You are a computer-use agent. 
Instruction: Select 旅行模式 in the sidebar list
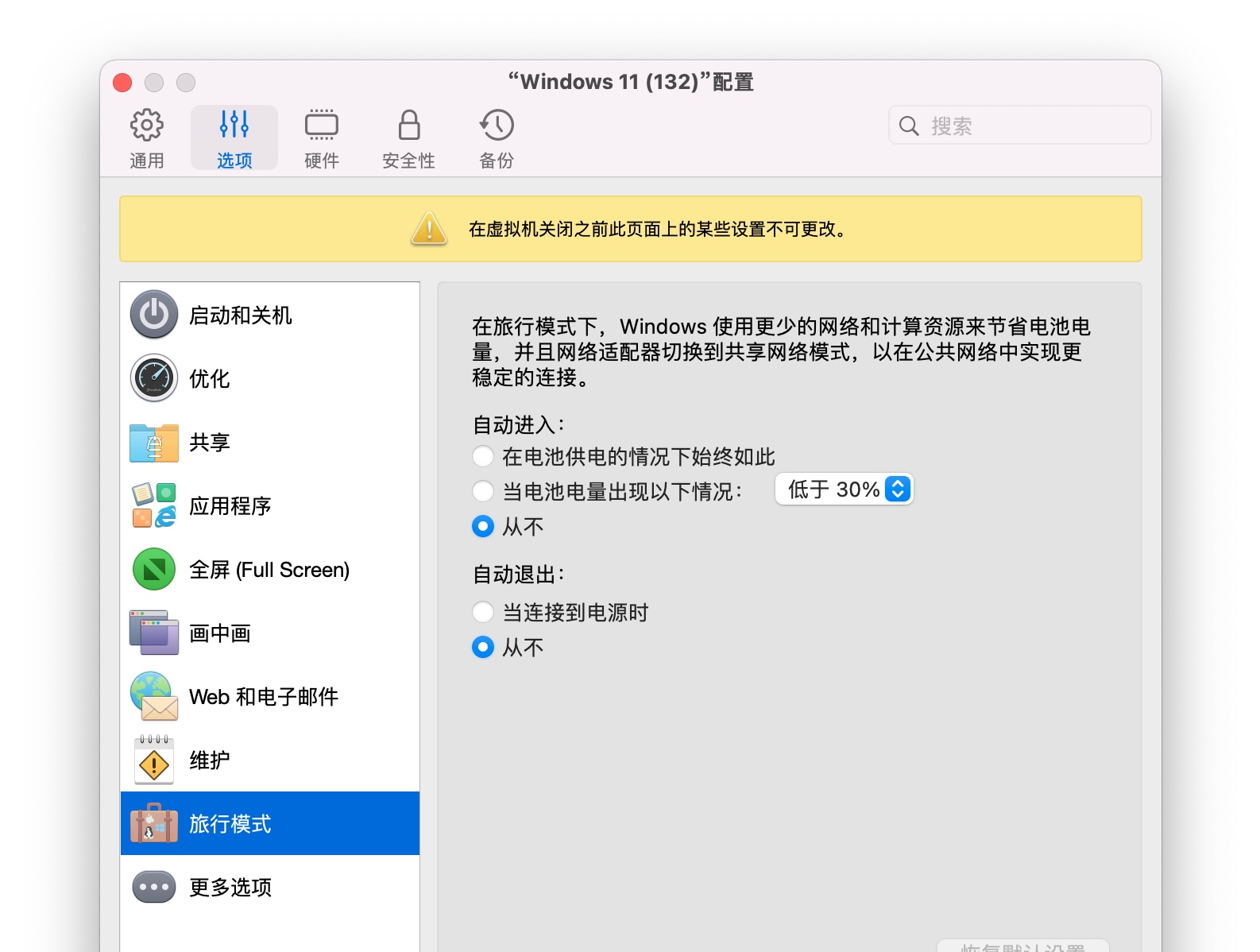tap(270, 823)
